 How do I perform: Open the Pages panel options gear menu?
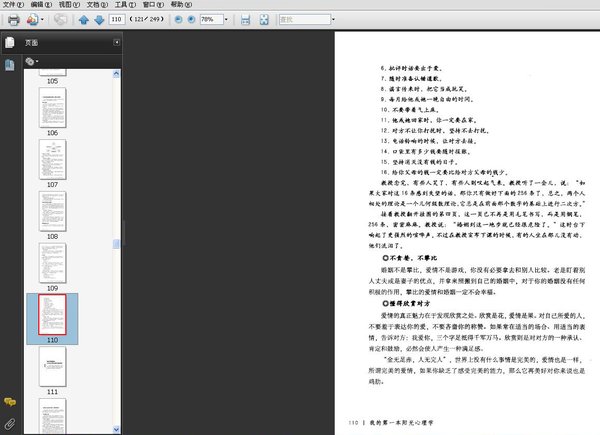coord(31,61)
